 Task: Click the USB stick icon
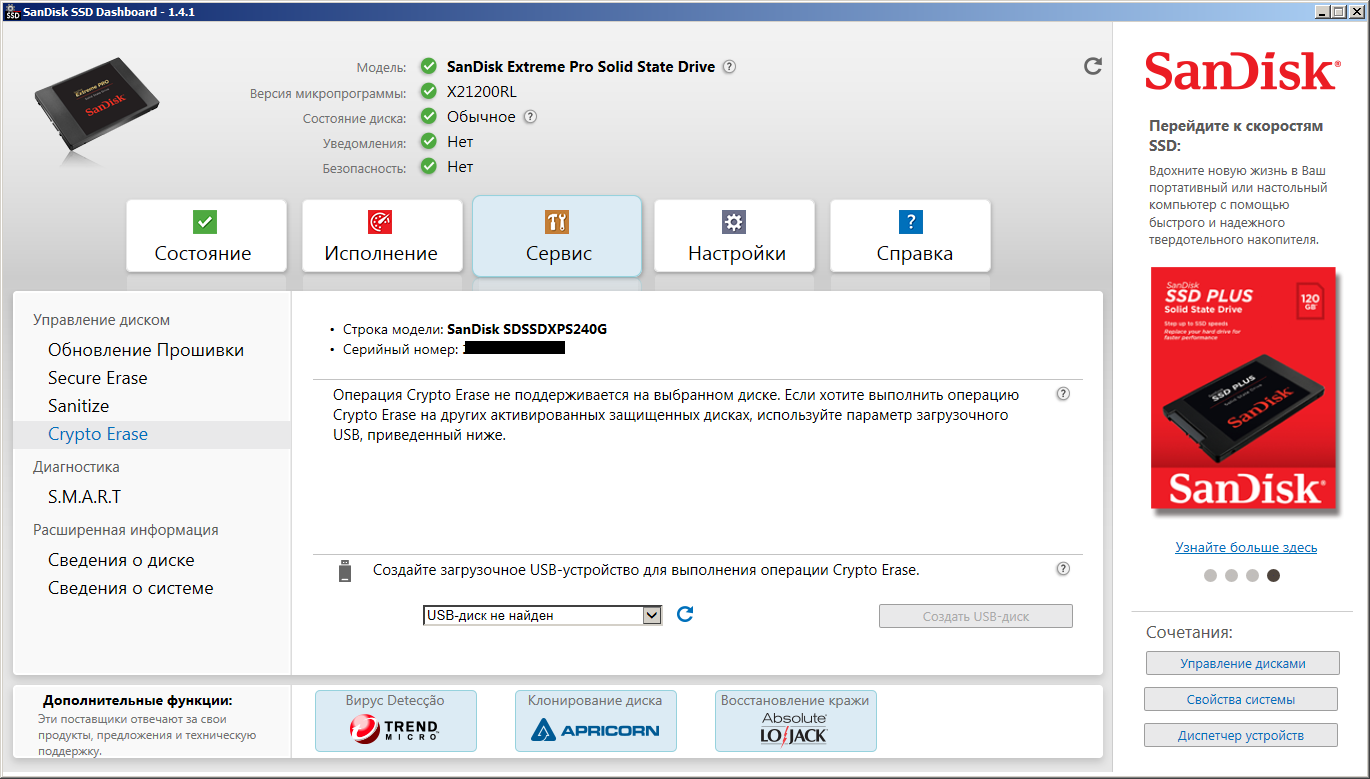click(345, 571)
